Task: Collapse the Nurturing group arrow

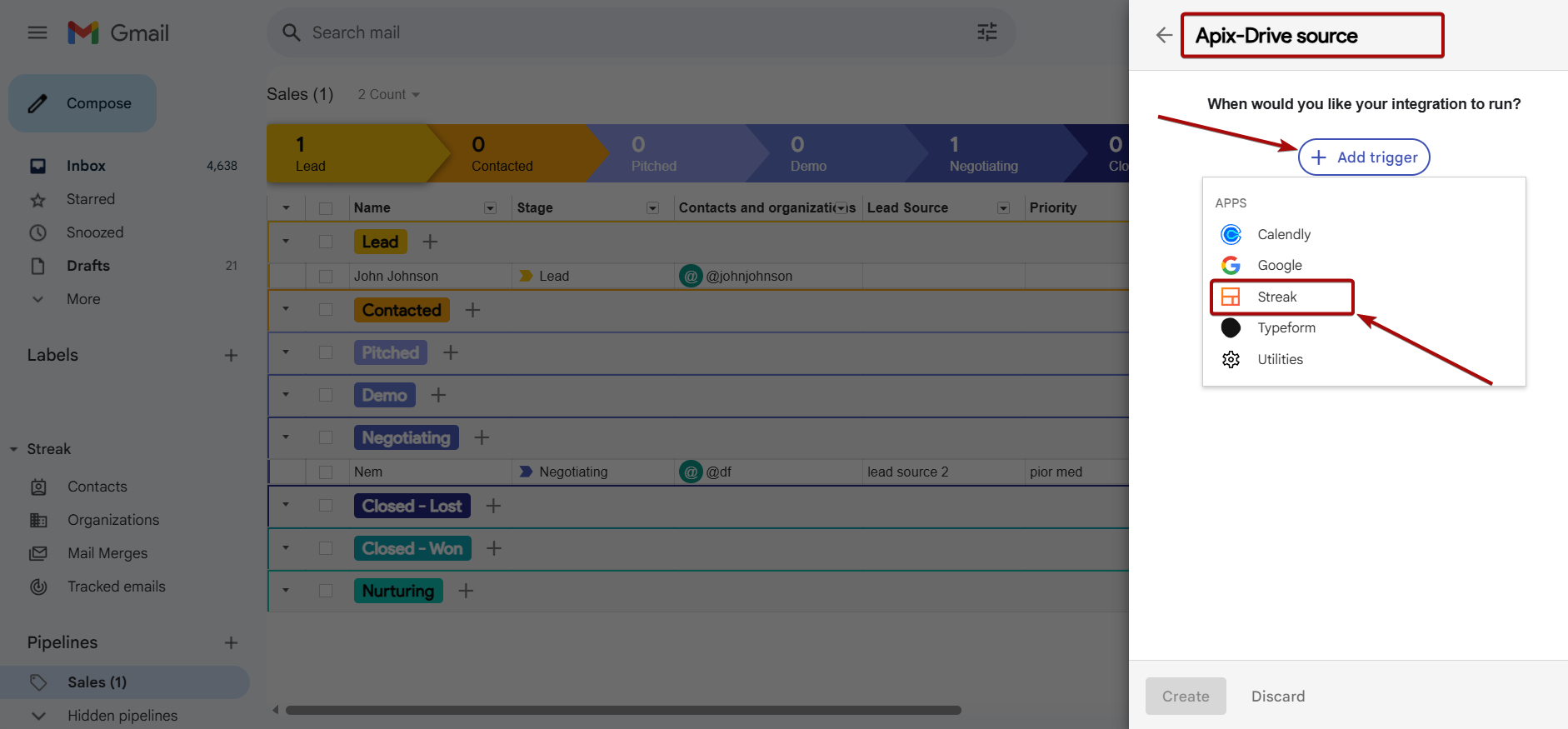Action: [x=286, y=591]
